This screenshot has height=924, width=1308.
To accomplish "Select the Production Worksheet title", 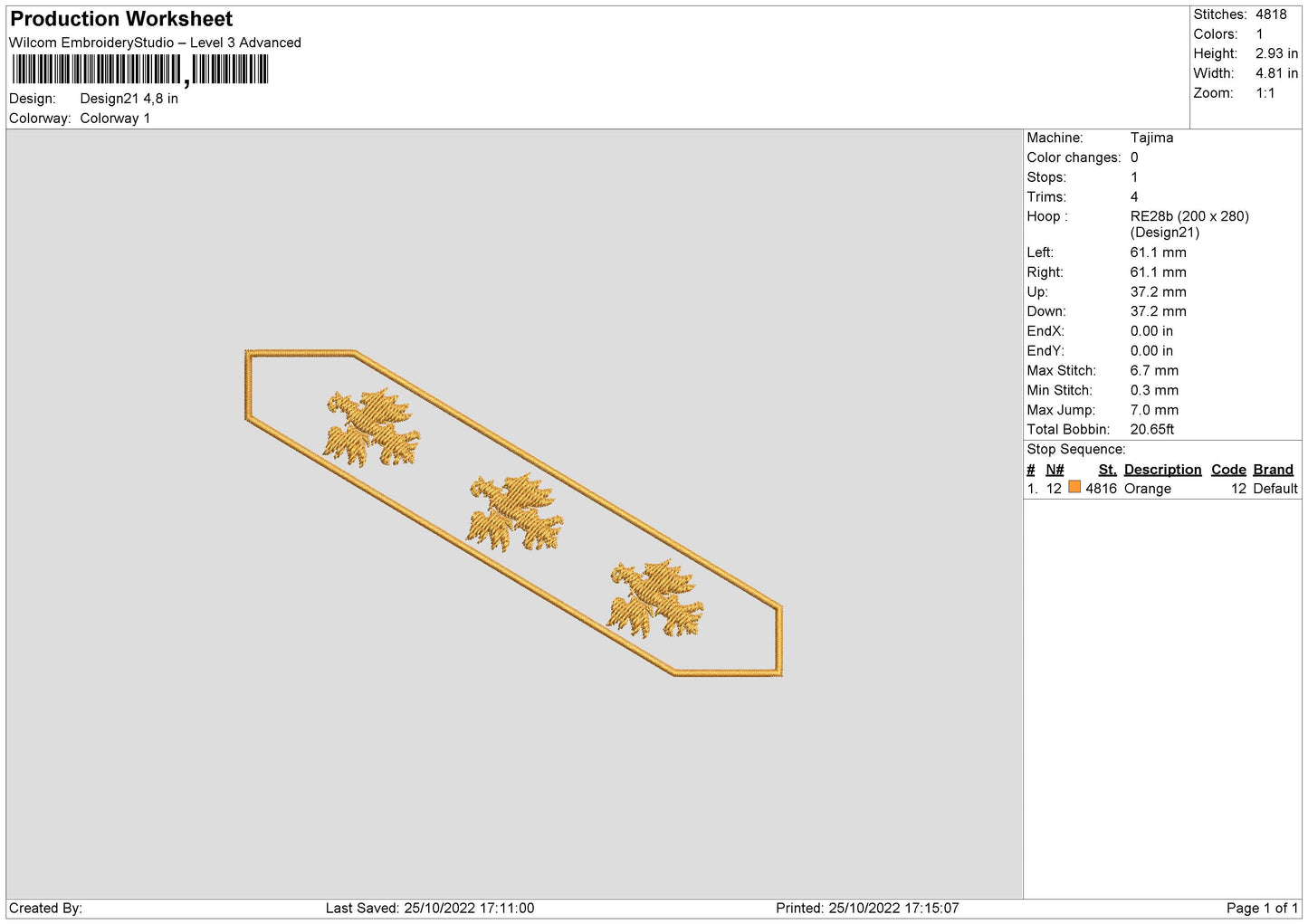I will (x=121, y=19).
